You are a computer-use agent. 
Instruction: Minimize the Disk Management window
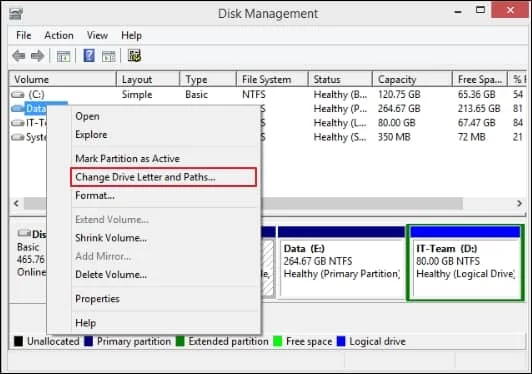point(458,12)
